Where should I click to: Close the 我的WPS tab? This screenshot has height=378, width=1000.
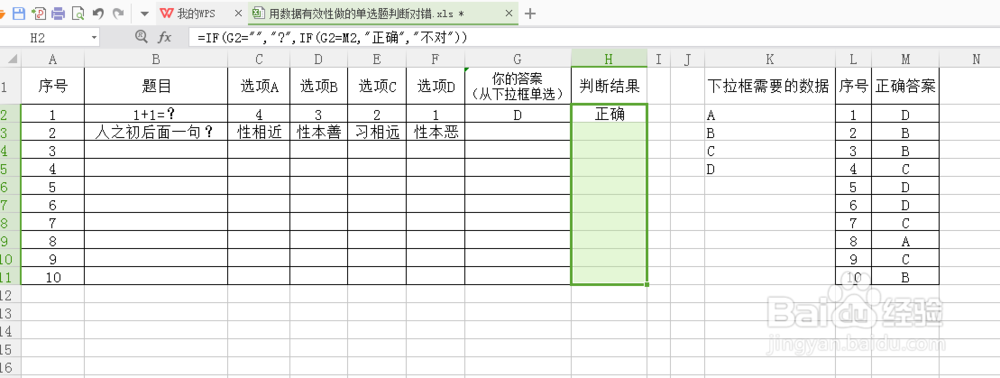coord(239,13)
